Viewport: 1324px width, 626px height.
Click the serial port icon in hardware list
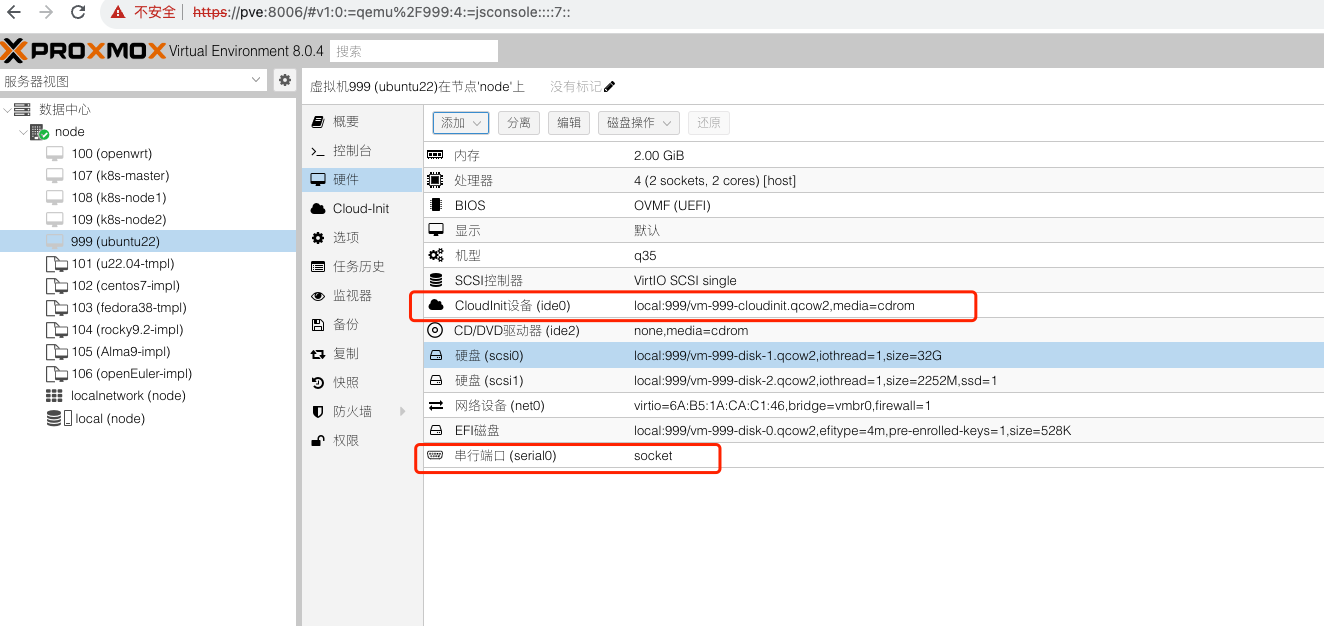(435, 455)
